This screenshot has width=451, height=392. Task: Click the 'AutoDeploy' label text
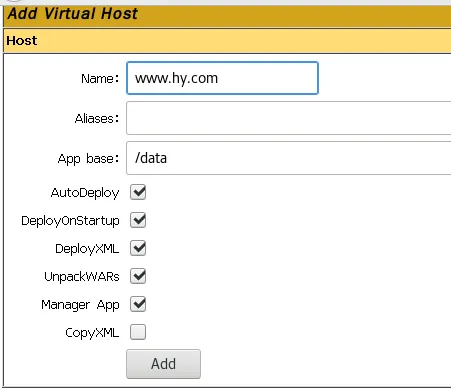(x=85, y=193)
